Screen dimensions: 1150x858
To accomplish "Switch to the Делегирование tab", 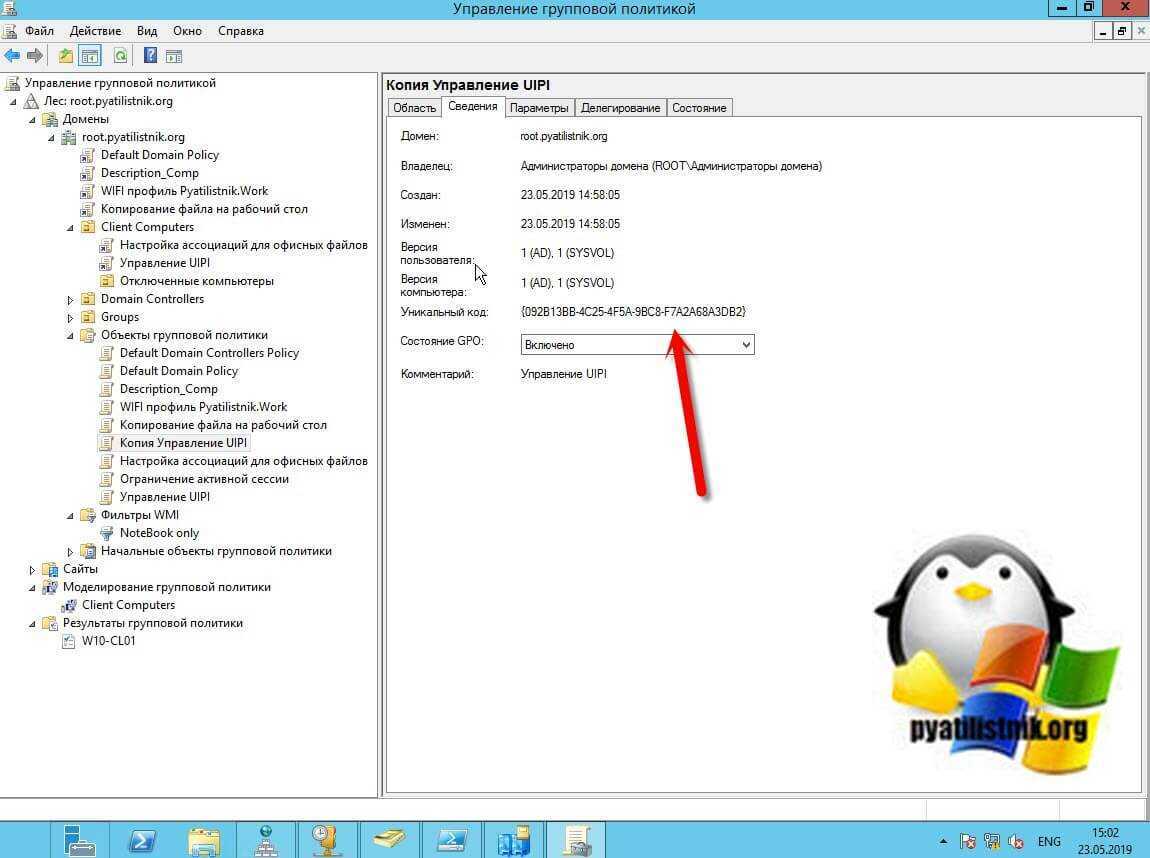I will coord(620,108).
